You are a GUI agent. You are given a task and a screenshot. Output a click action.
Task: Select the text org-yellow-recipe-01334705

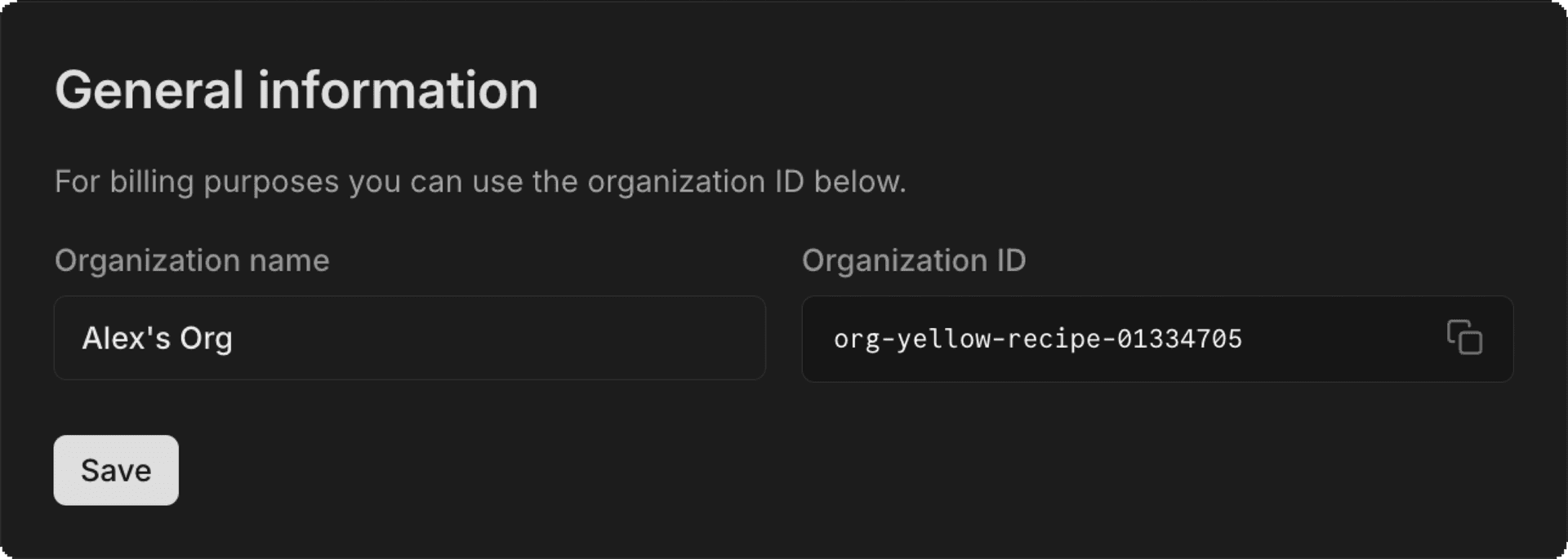pyautogui.click(x=1037, y=339)
